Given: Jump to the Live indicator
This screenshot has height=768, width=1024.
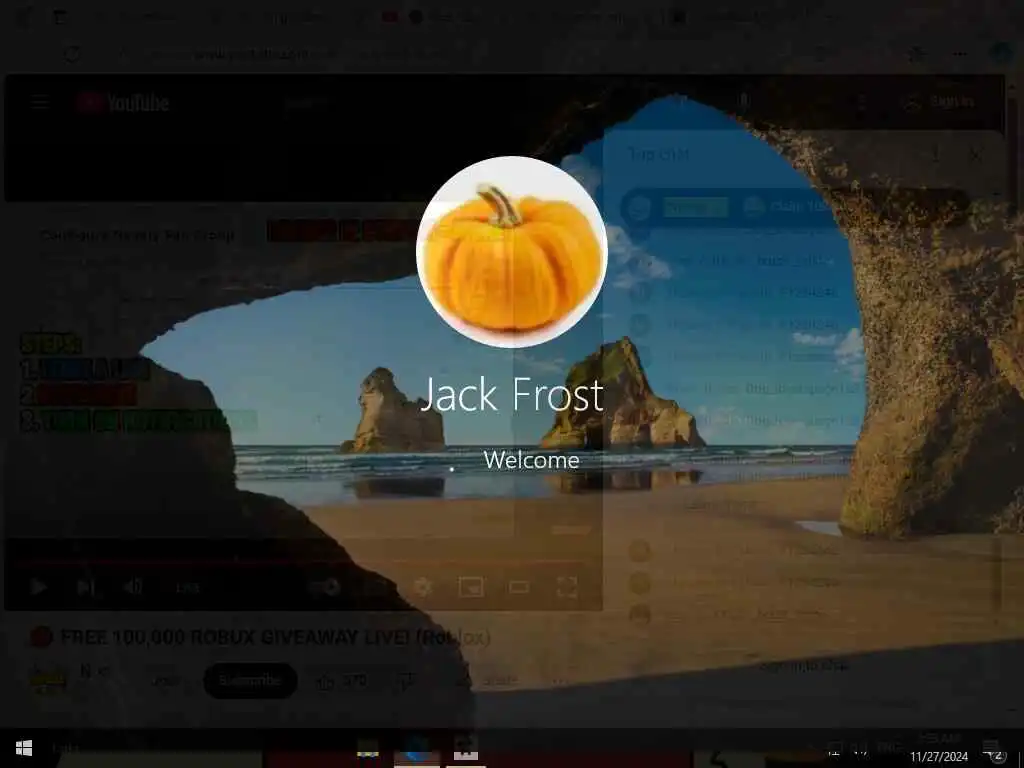Looking at the screenshot, I should (187, 587).
